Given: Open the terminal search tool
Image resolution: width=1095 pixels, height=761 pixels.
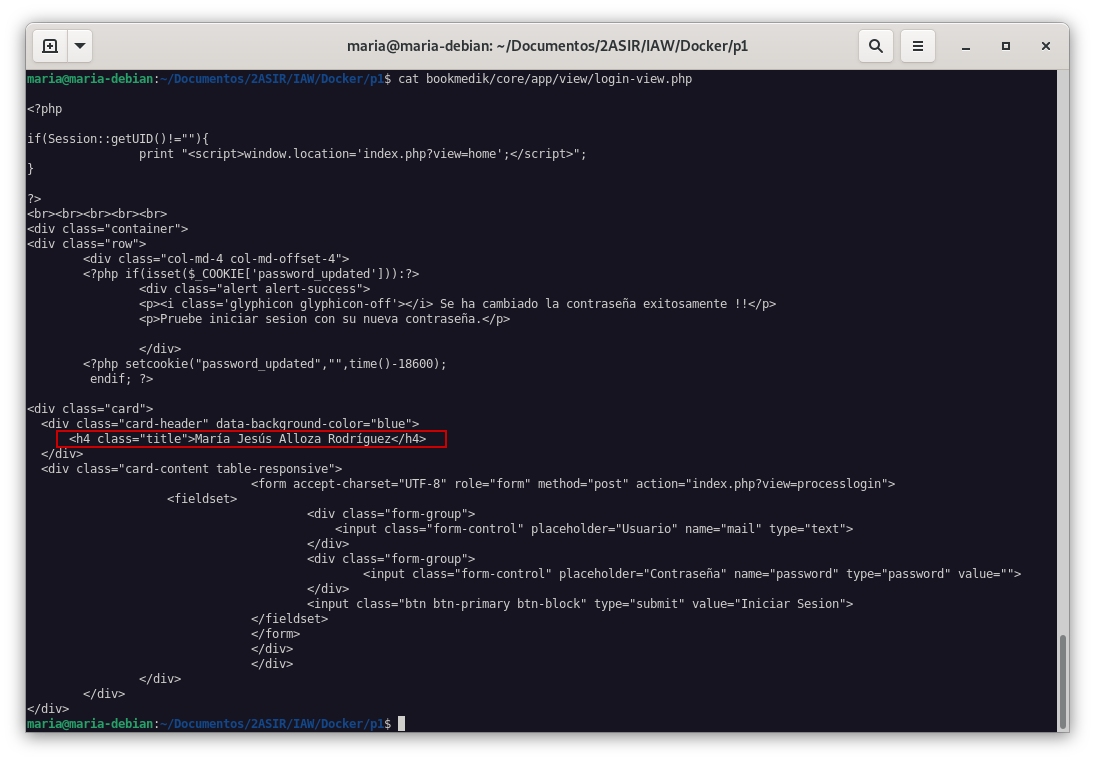Looking at the screenshot, I should tap(875, 46).
